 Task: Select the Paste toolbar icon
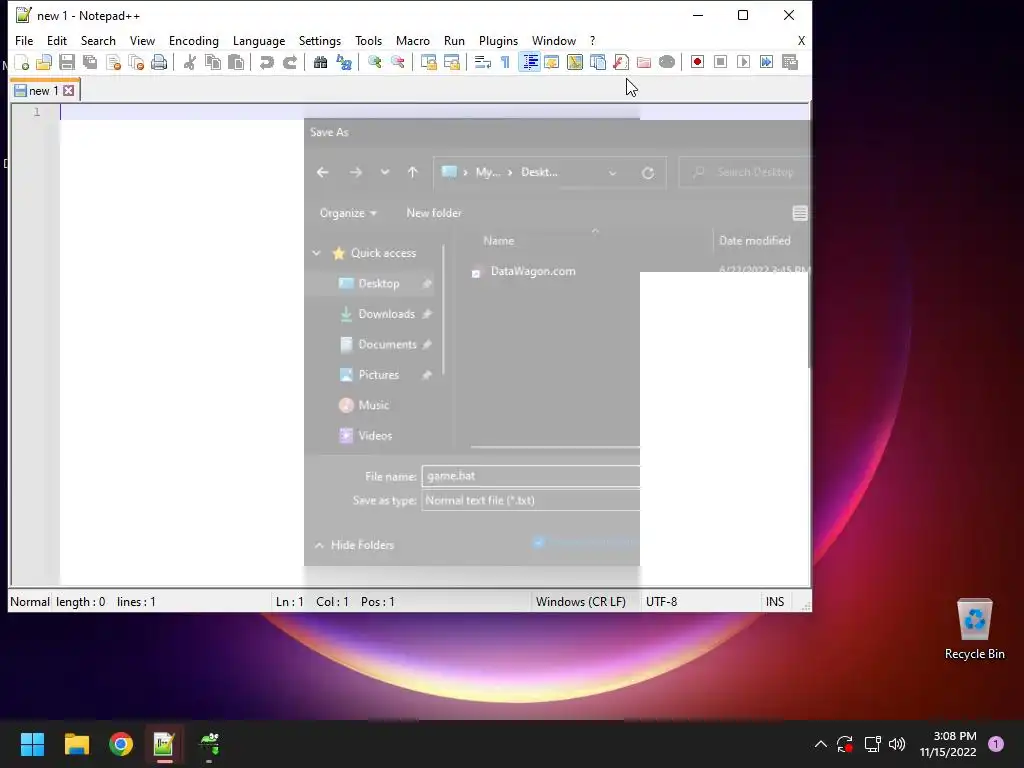point(236,62)
